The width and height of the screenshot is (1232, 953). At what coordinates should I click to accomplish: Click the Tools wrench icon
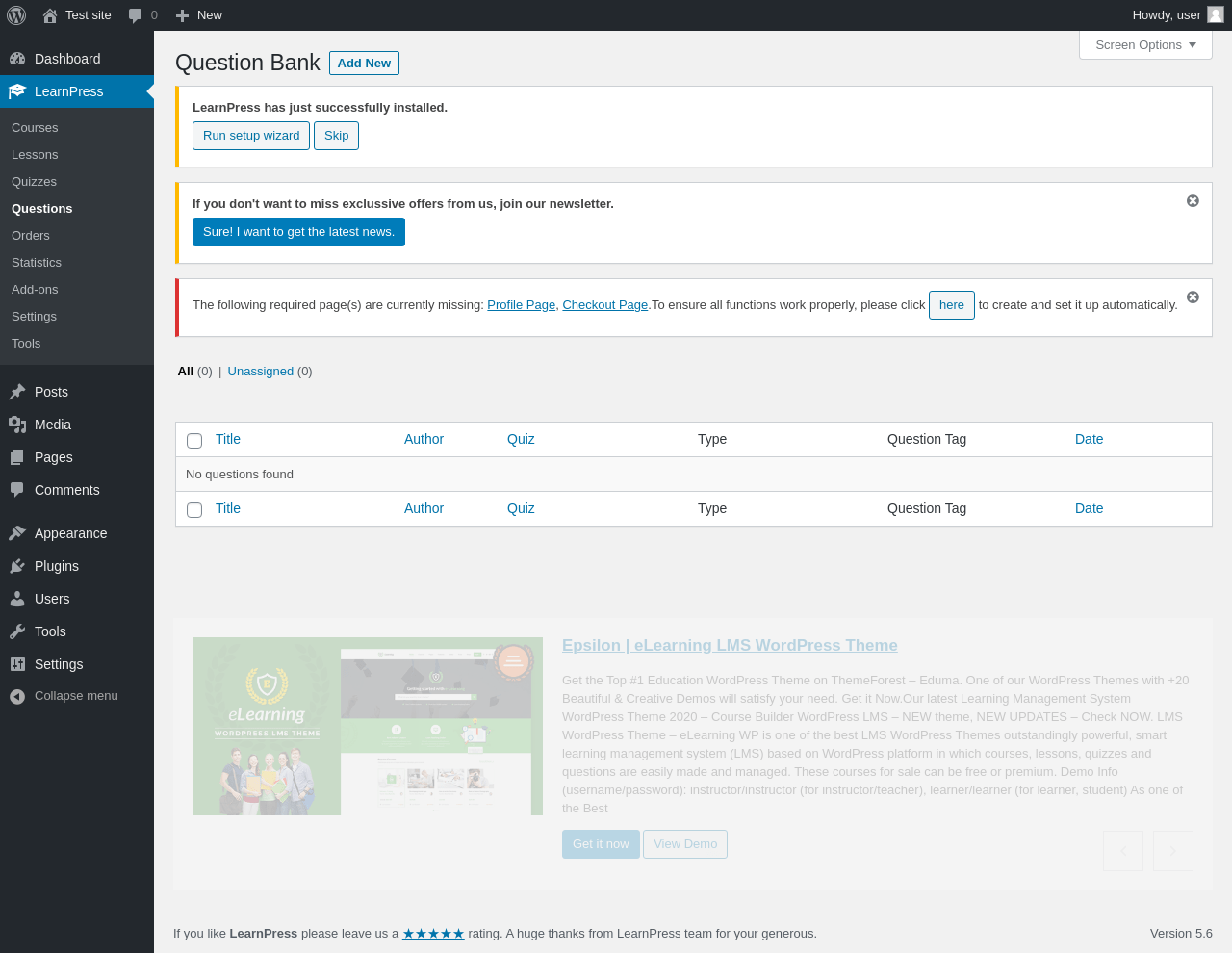click(17, 631)
